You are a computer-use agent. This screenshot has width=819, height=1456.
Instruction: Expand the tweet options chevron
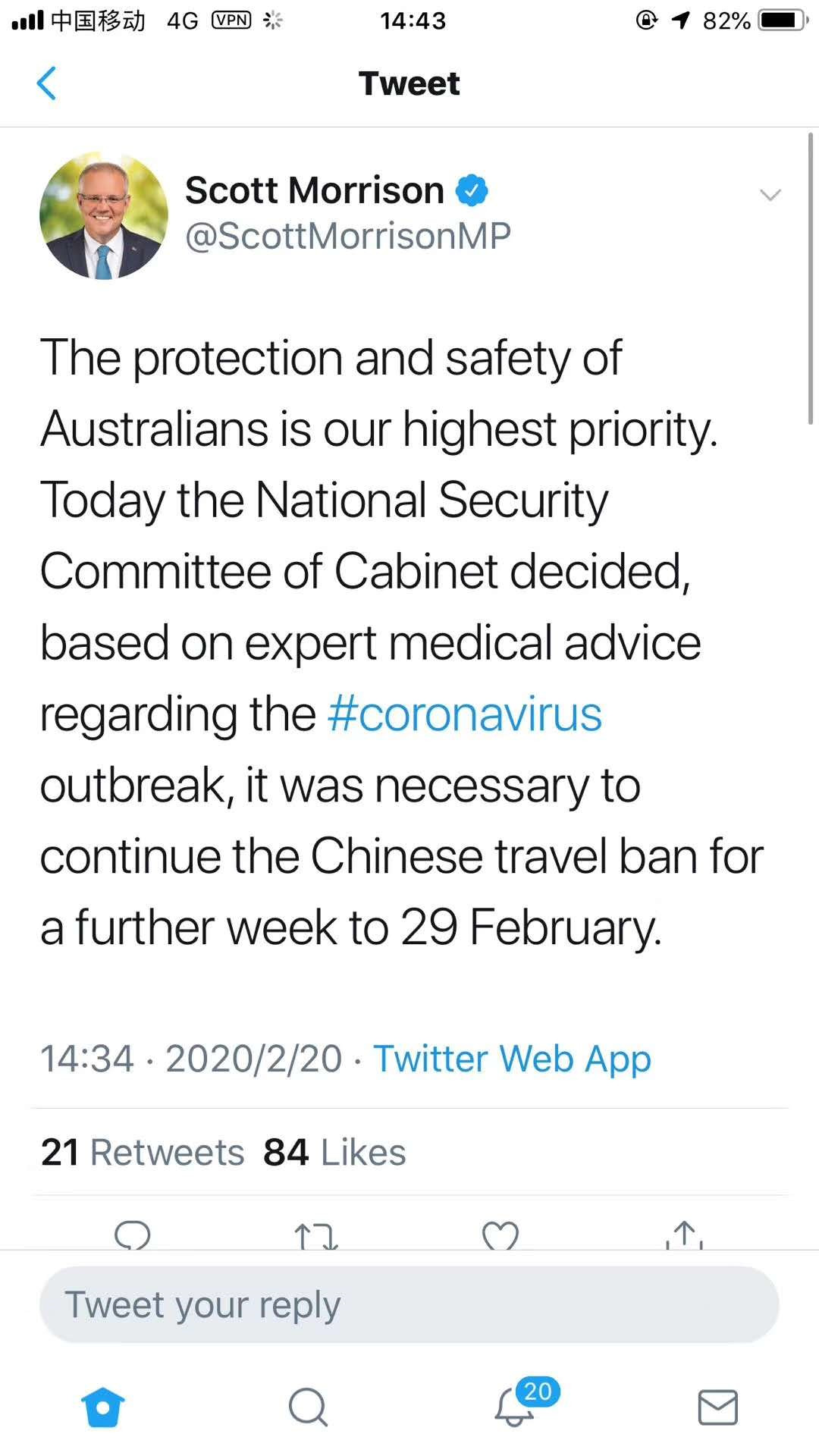click(x=770, y=196)
